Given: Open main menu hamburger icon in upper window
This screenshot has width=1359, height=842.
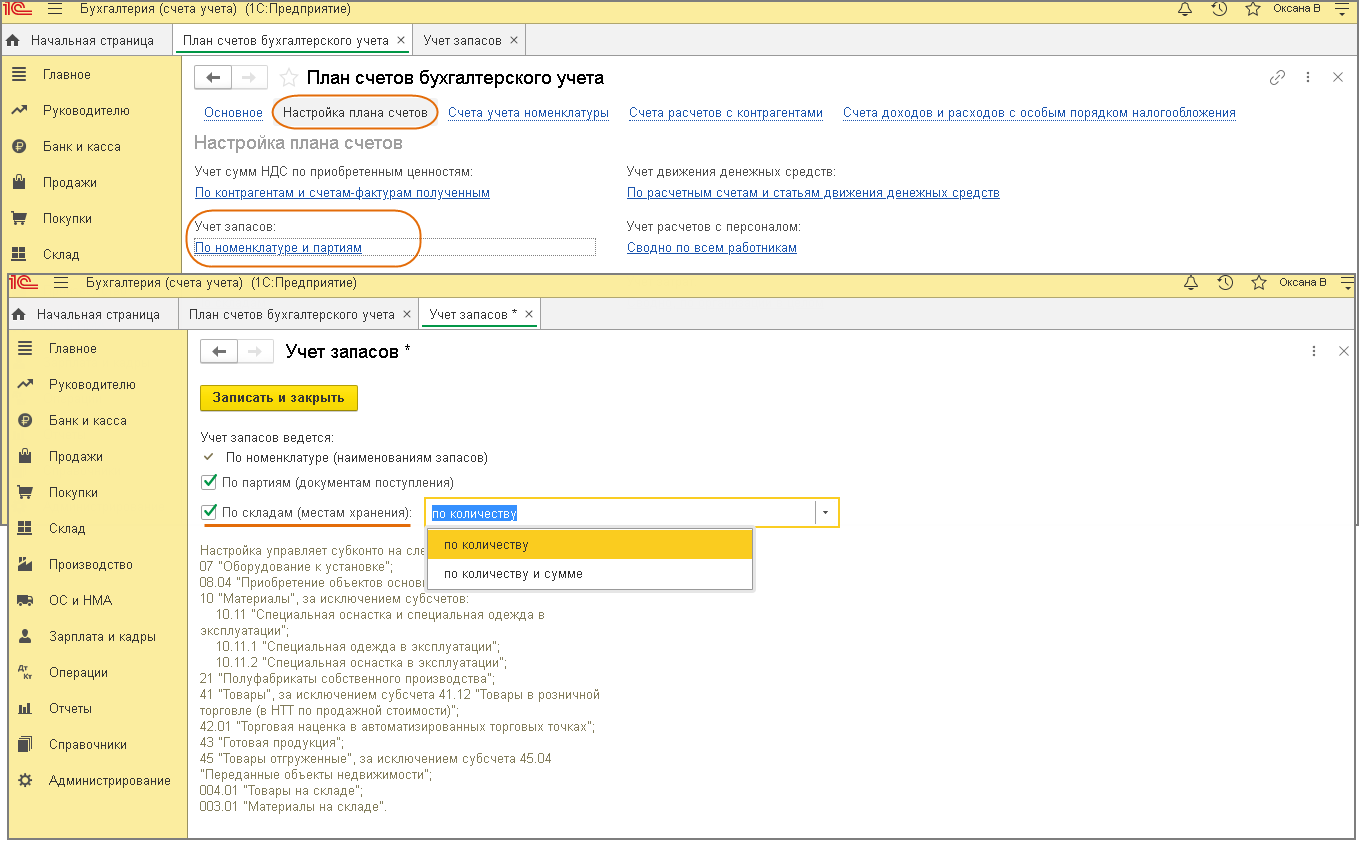Looking at the screenshot, I should pos(55,9).
